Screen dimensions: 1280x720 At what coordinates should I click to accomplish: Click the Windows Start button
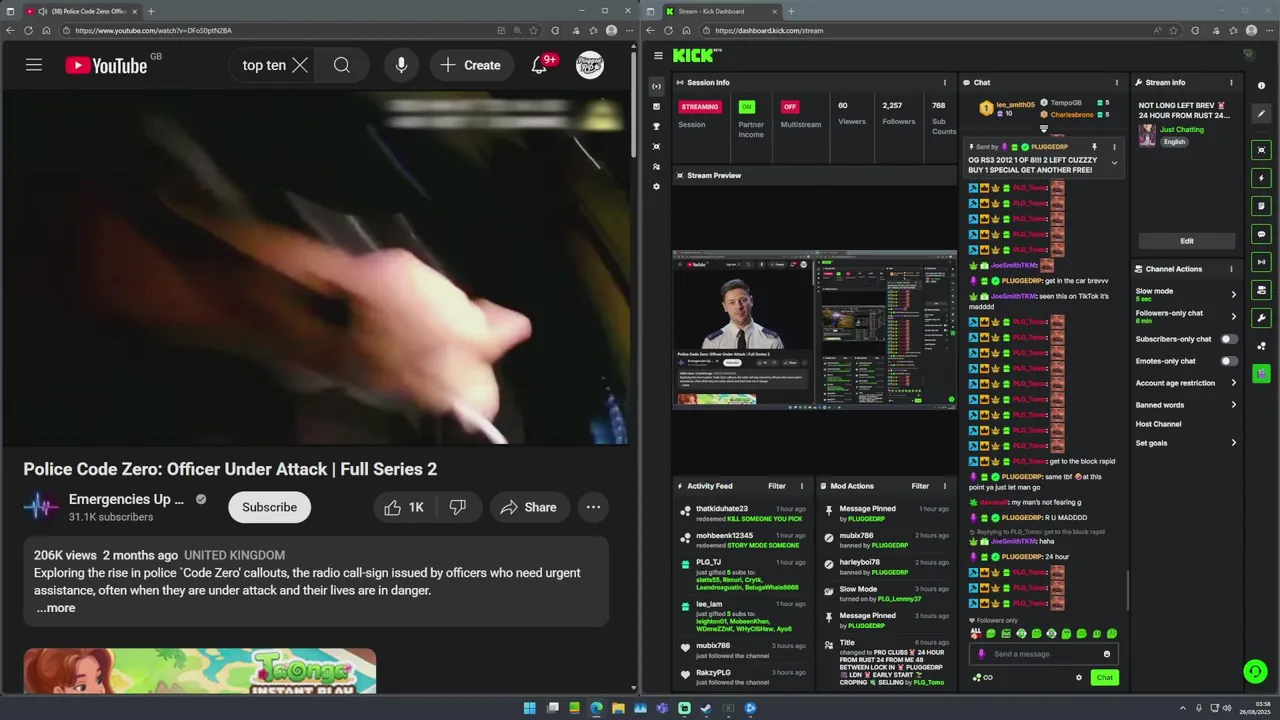tap(529, 708)
